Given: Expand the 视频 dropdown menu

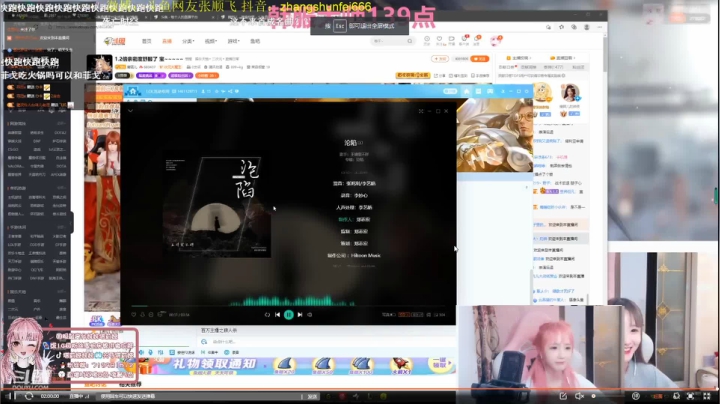Looking at the screenshot, I should click(x=211, y=41).
